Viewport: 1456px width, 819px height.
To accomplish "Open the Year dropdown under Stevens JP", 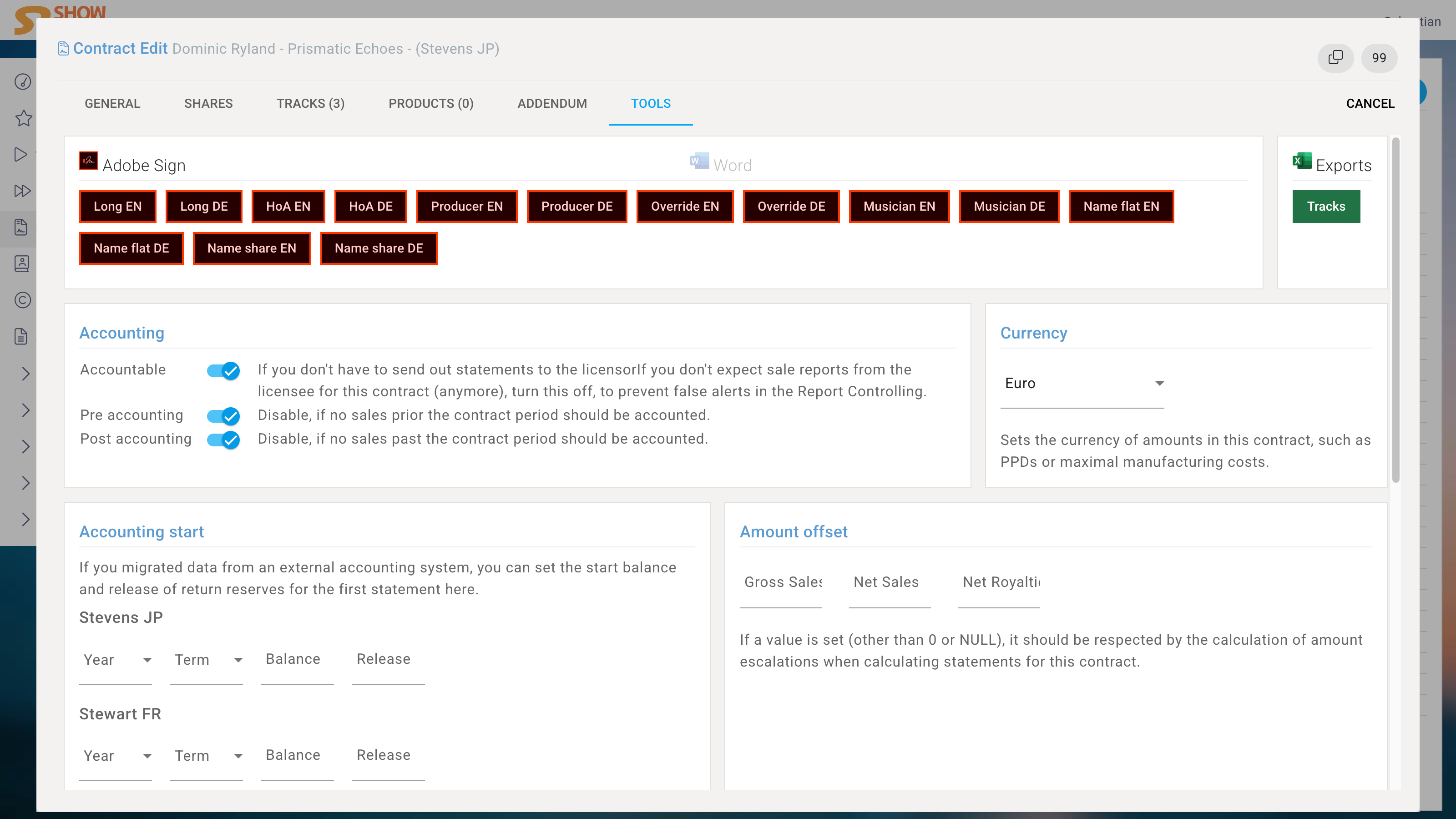I will (116, 660).
